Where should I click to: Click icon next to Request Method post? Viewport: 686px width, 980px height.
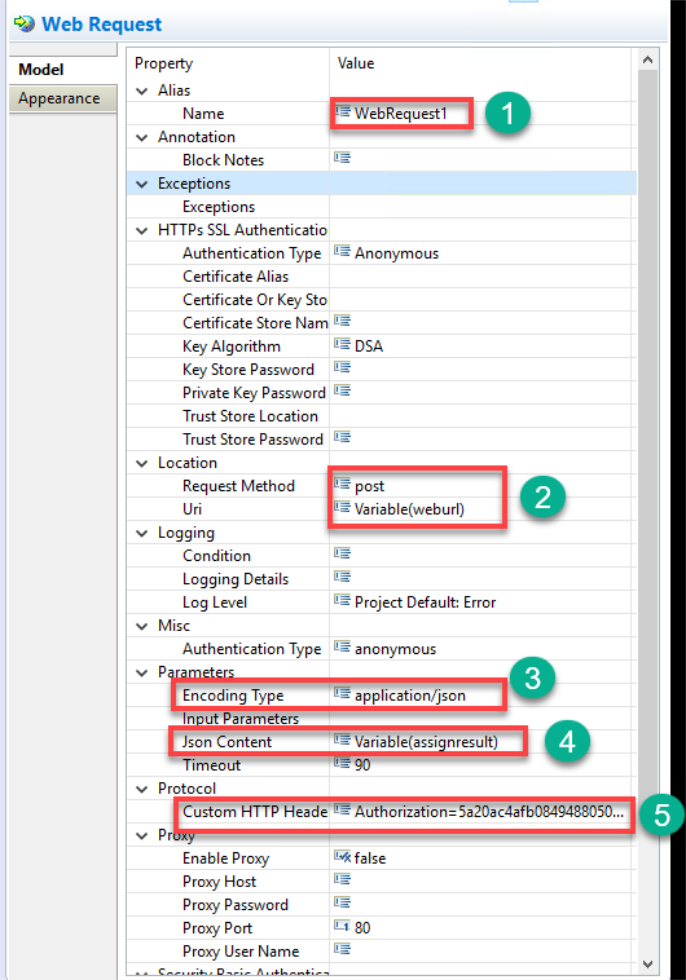pyautogui.click(x=343, y=486)
